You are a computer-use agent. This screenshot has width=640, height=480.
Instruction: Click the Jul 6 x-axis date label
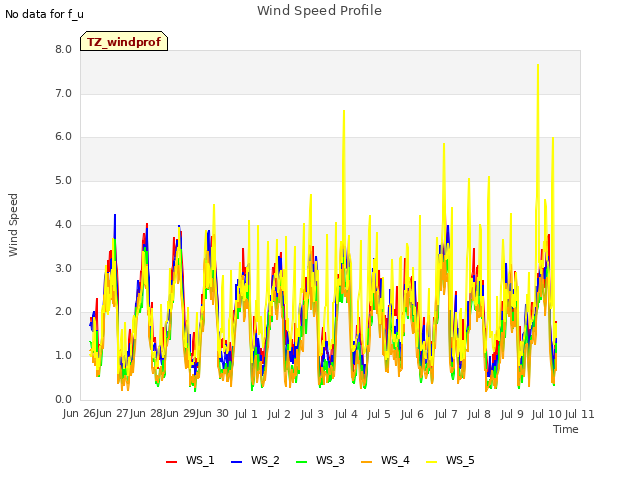pos(412,414)
